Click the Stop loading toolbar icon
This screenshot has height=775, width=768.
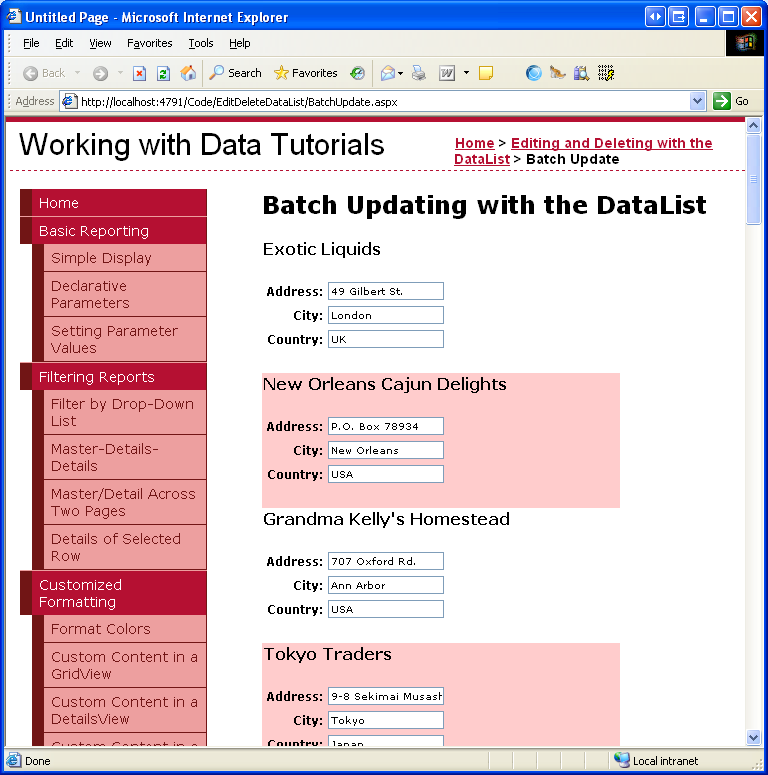[139, 73]
